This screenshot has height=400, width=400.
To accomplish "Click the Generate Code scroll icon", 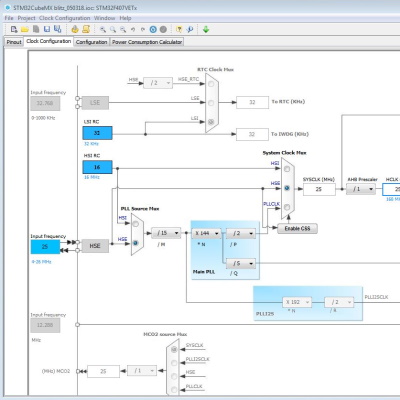I will point(86,29).
